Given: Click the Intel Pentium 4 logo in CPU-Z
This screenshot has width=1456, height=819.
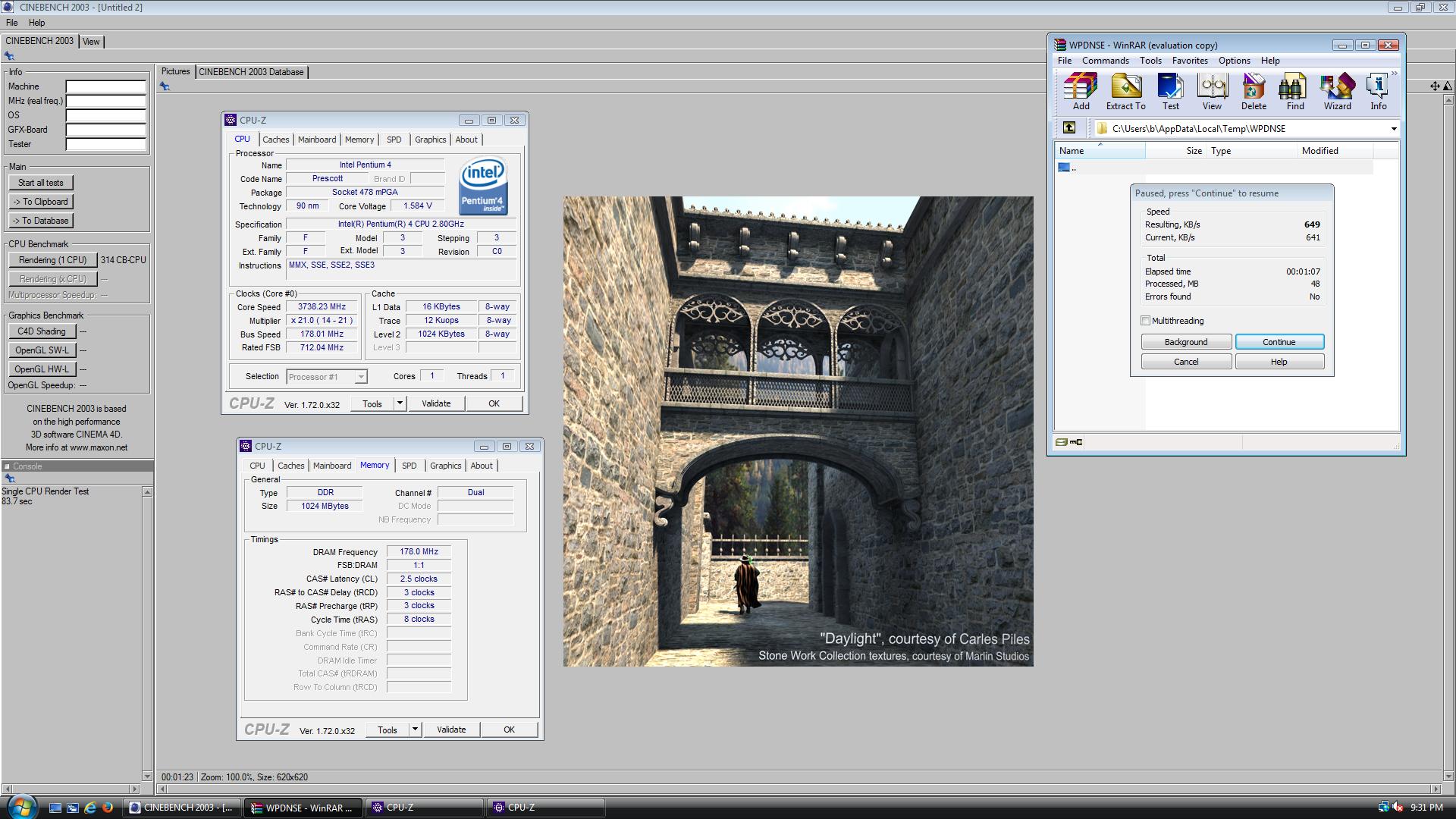Looking at the screenshot, I should (483, 187).
